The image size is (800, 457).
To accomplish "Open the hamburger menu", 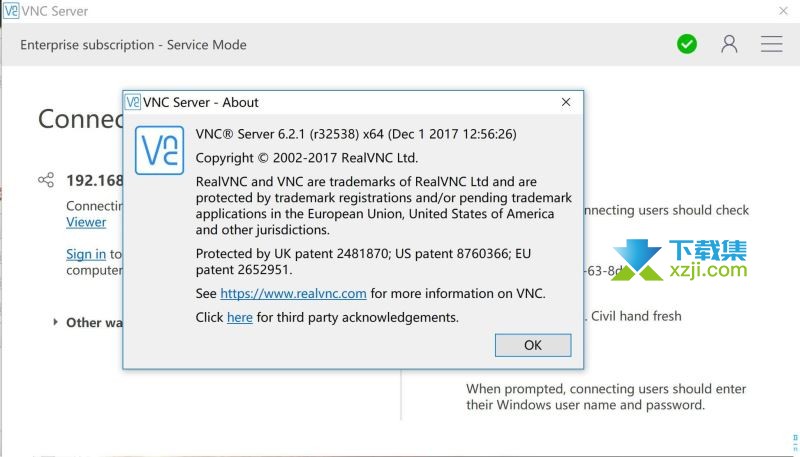I will (x=771, y=44).
